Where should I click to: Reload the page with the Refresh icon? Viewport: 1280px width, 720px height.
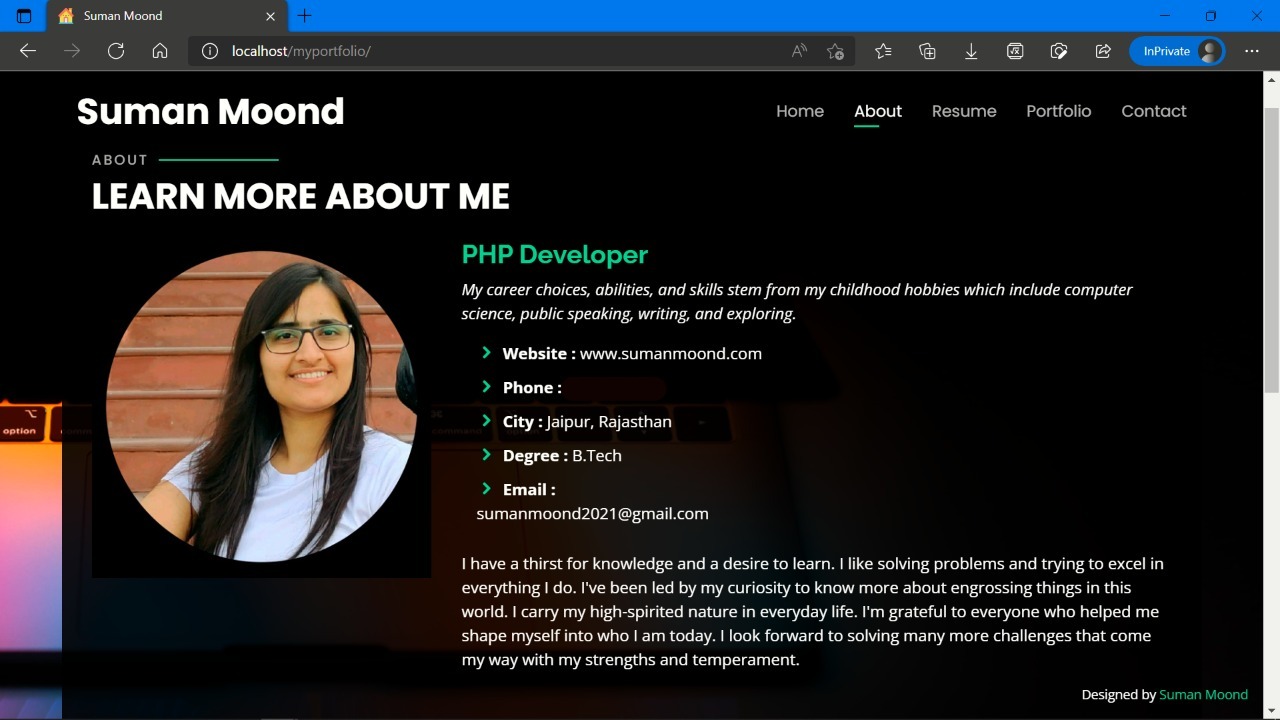[x=116, y=51]
